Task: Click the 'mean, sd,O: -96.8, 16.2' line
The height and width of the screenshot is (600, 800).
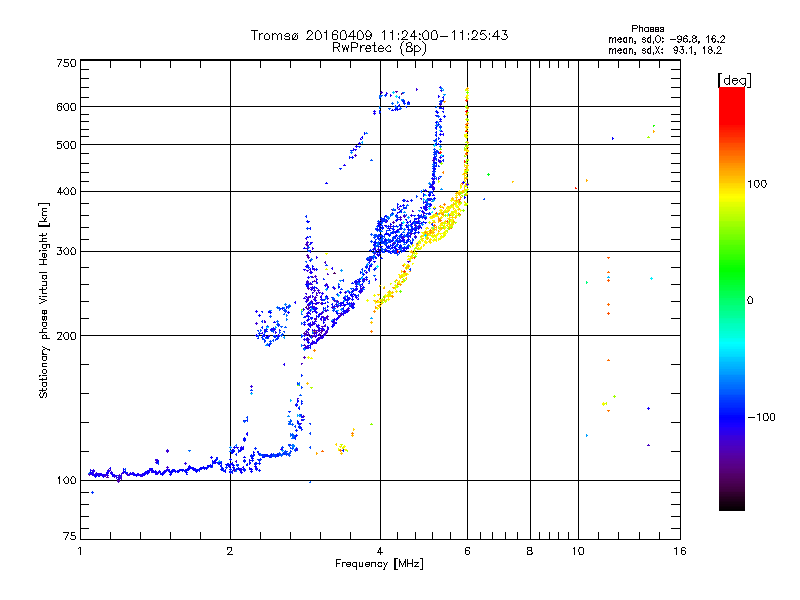Action: pos(666,39)
